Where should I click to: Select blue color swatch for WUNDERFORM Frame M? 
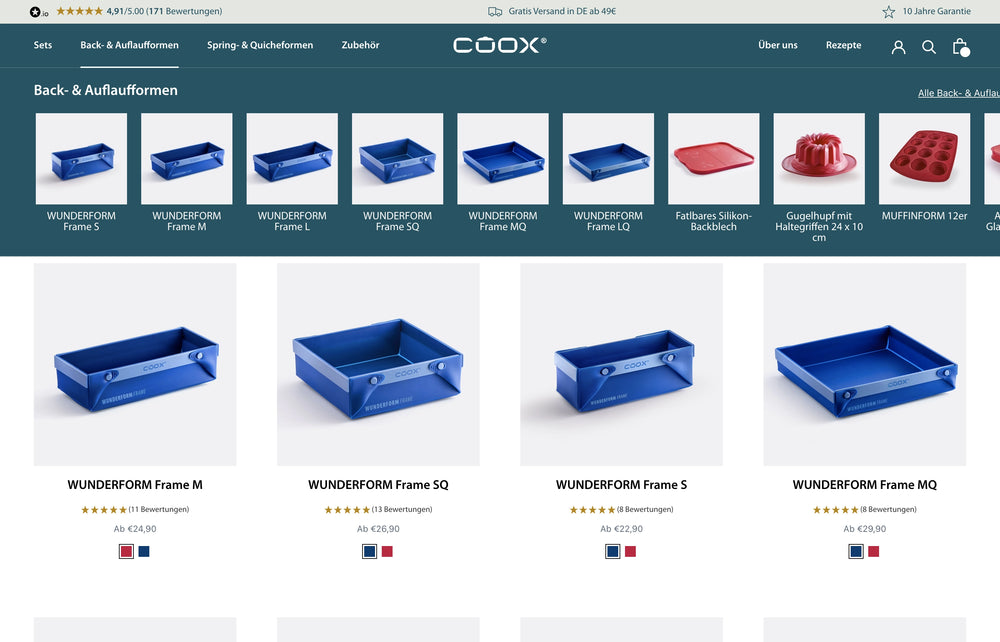point(144,551)
